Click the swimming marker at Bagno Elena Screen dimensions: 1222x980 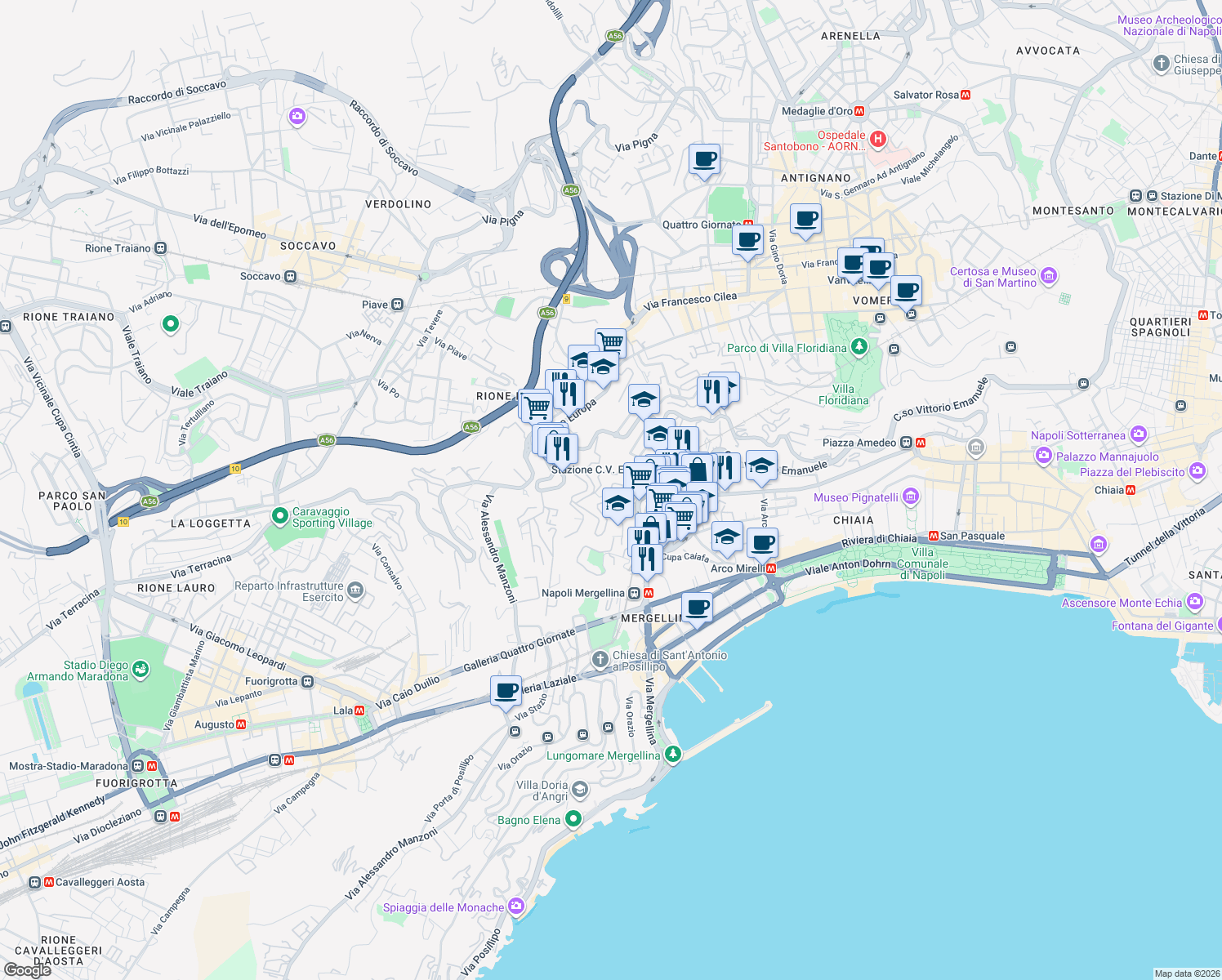(573, 819)
